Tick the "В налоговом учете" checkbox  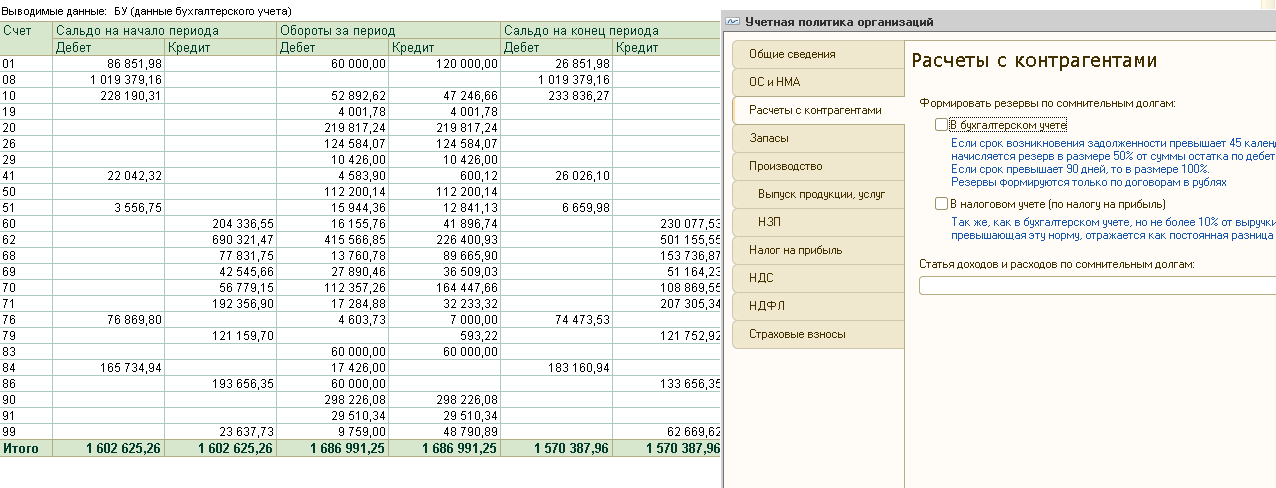pyautogui.click(x=940, y=204)
